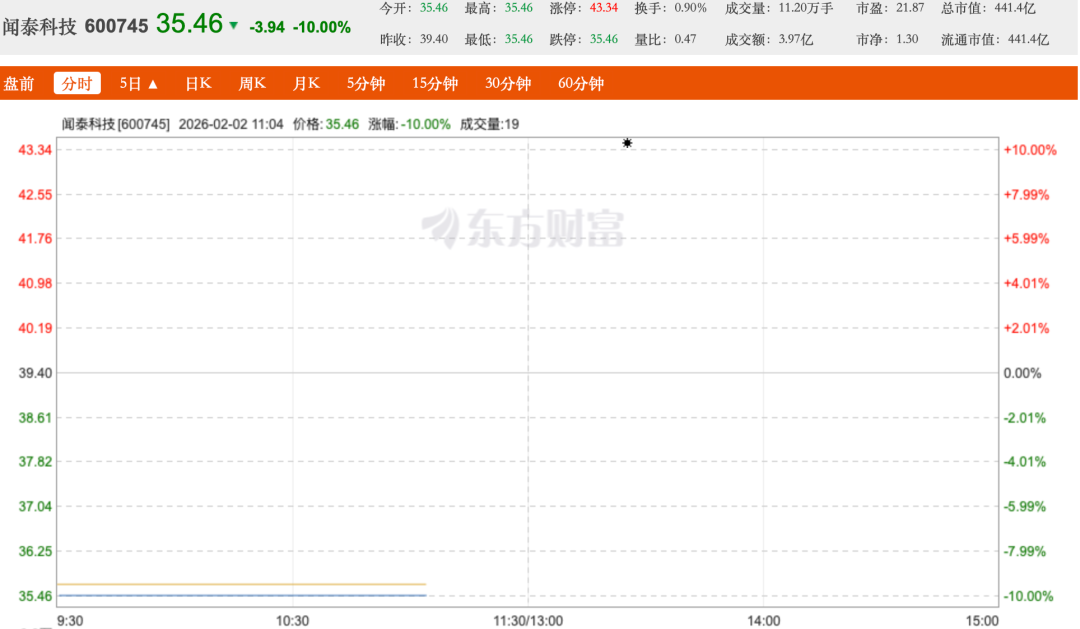Click the 市净 P/B ratio 1.30
The width and height of the screenshot is (1080, 629).
pyautogui.click(x=907, y=39)
